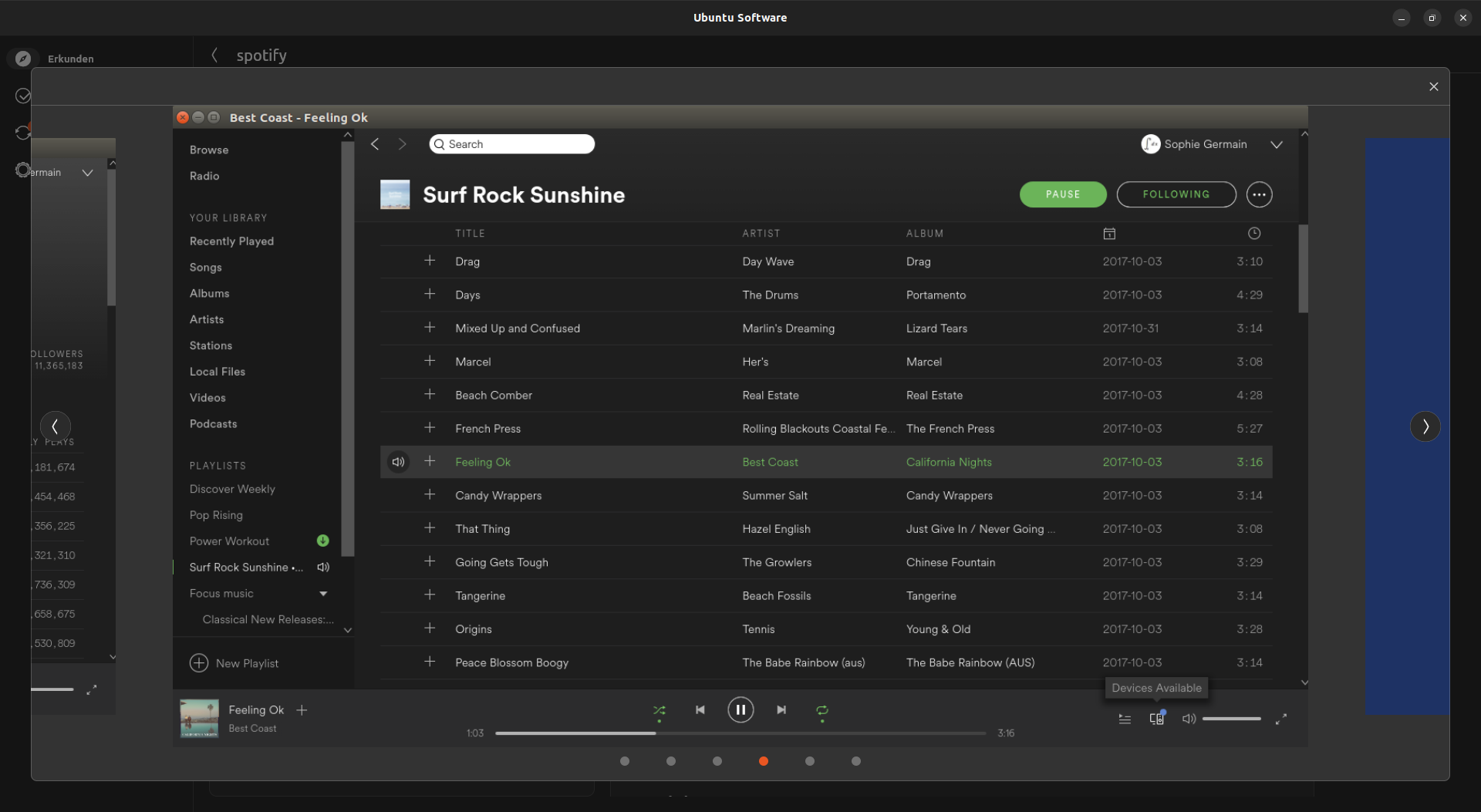Open Sophie Germain account dropdown
Image resolution: width=1481 pixels, height=812 pixels.
click(x=1277, y=144)
